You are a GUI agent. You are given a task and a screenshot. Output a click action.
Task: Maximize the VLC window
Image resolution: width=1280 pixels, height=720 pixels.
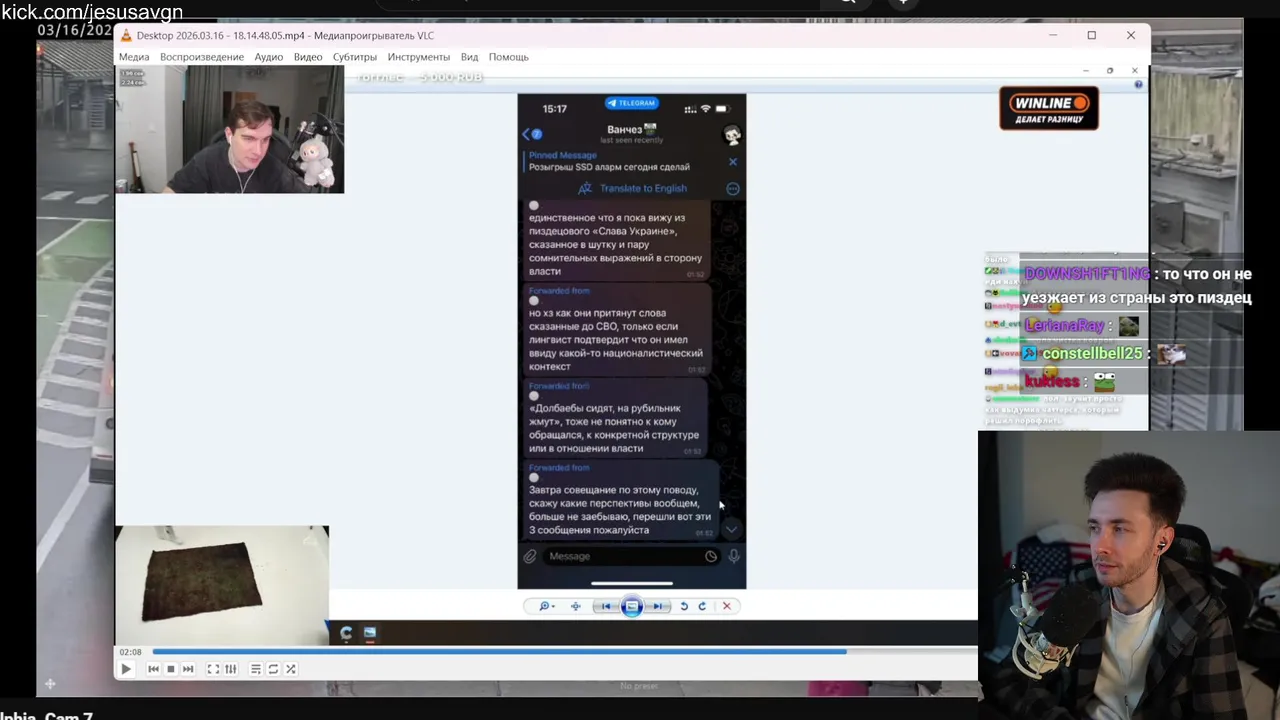(1092, 35)
